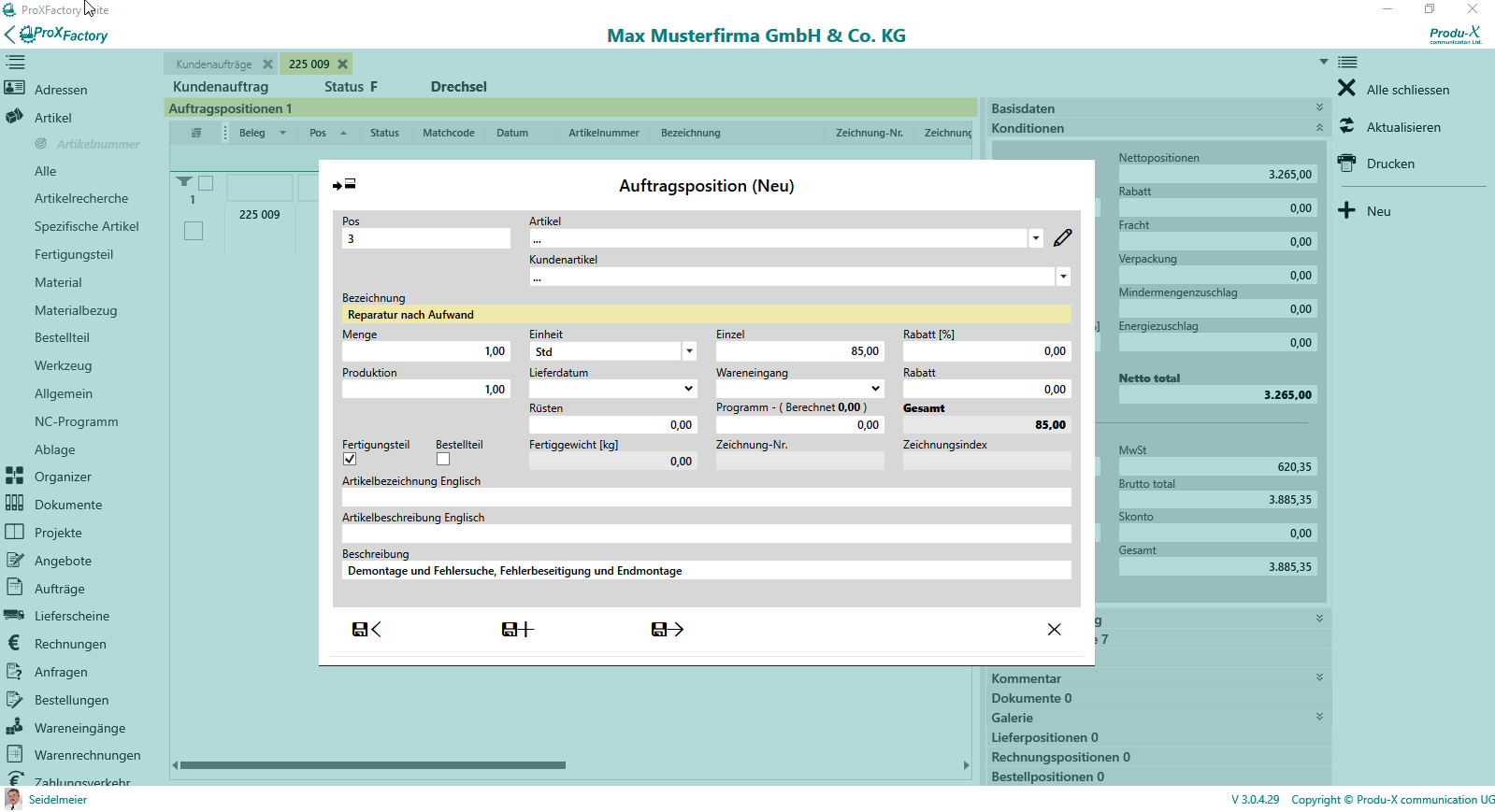The height and width of the screenshot is (812, 1495).
Task: Open Artikelrecherche in the sidebar
Action: click(x=81, y=198)
